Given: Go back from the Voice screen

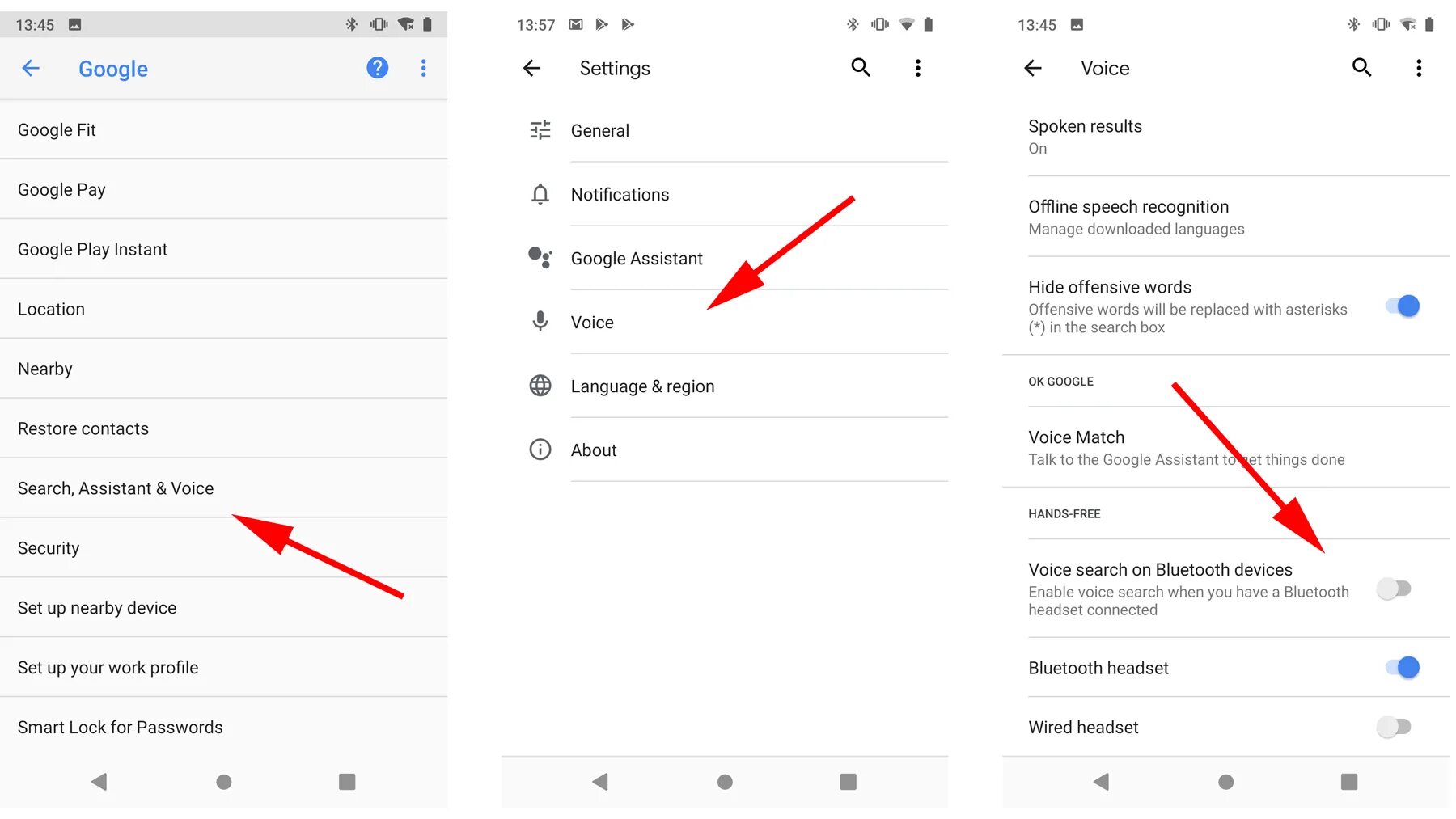Looking at the screenshot, I should click(1033, 69).
